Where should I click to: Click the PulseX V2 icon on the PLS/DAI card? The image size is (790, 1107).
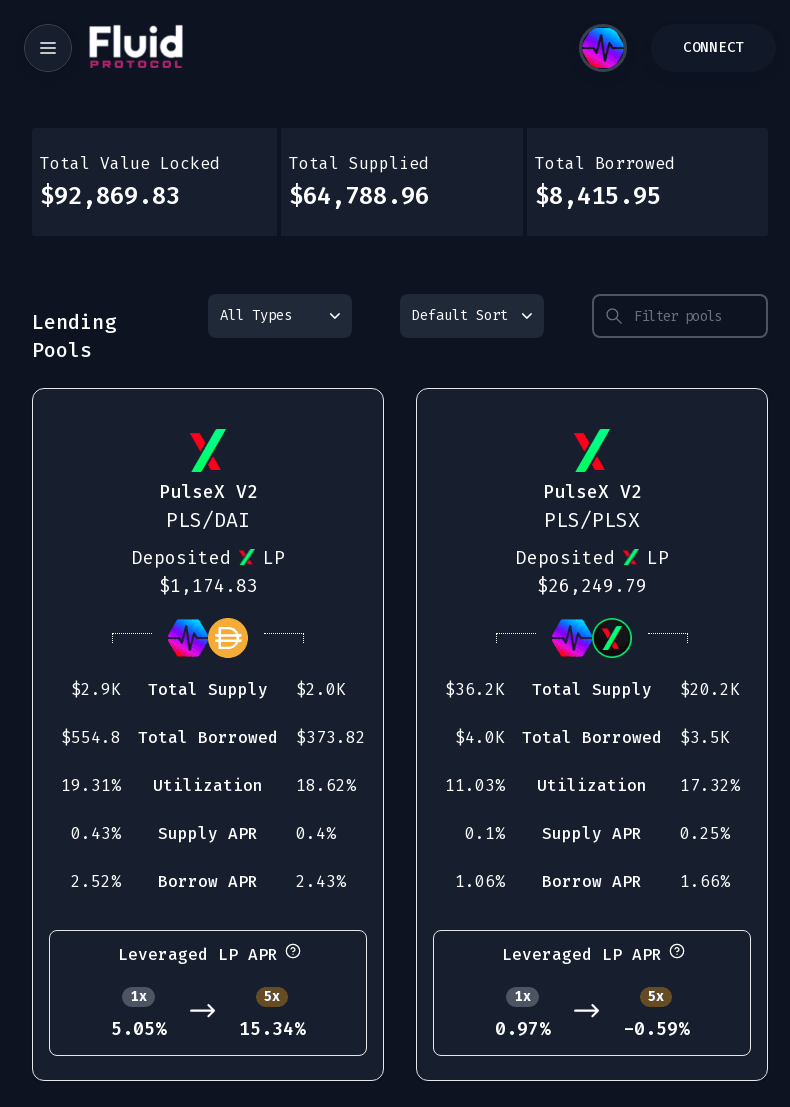point(208,450)
